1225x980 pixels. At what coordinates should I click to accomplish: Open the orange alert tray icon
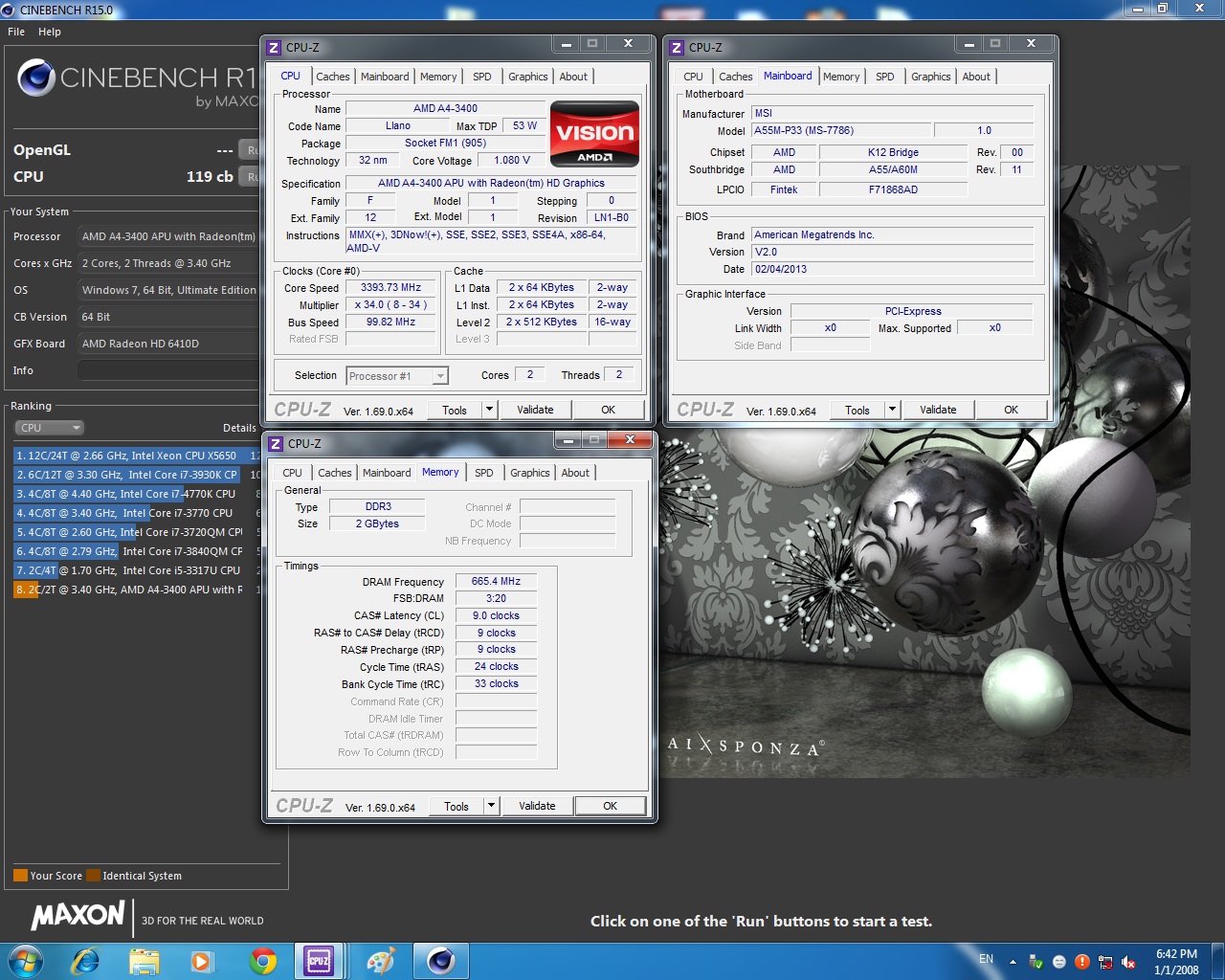[1082, 962]
